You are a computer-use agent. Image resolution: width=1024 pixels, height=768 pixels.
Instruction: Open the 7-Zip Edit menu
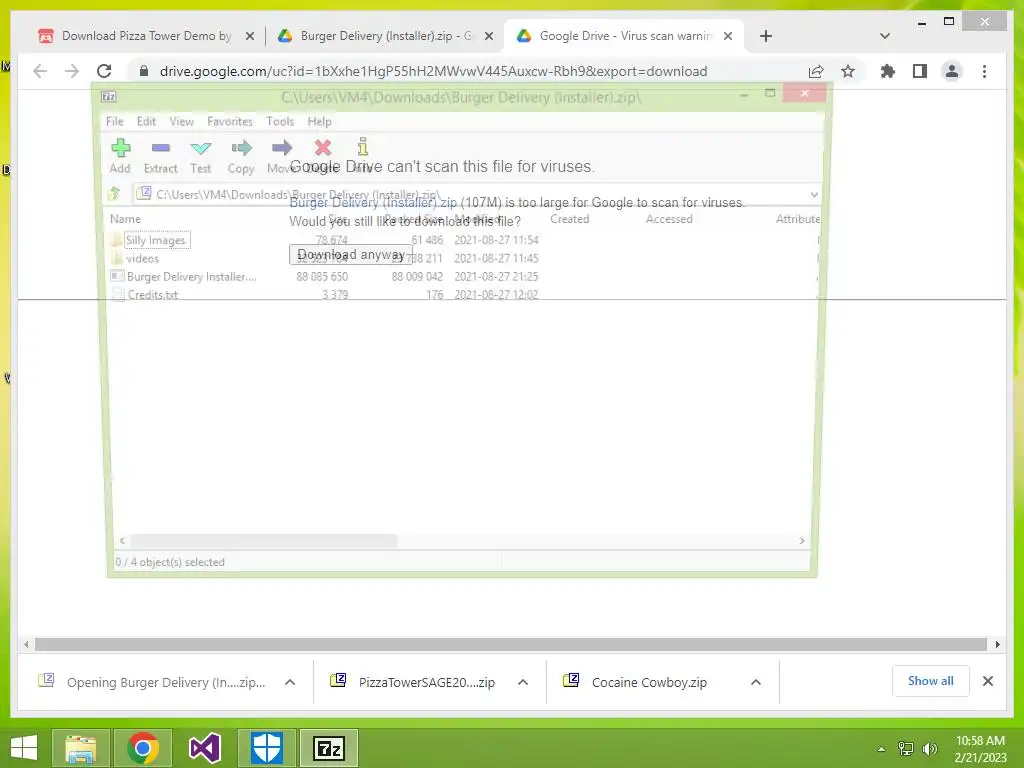[146, 121]
